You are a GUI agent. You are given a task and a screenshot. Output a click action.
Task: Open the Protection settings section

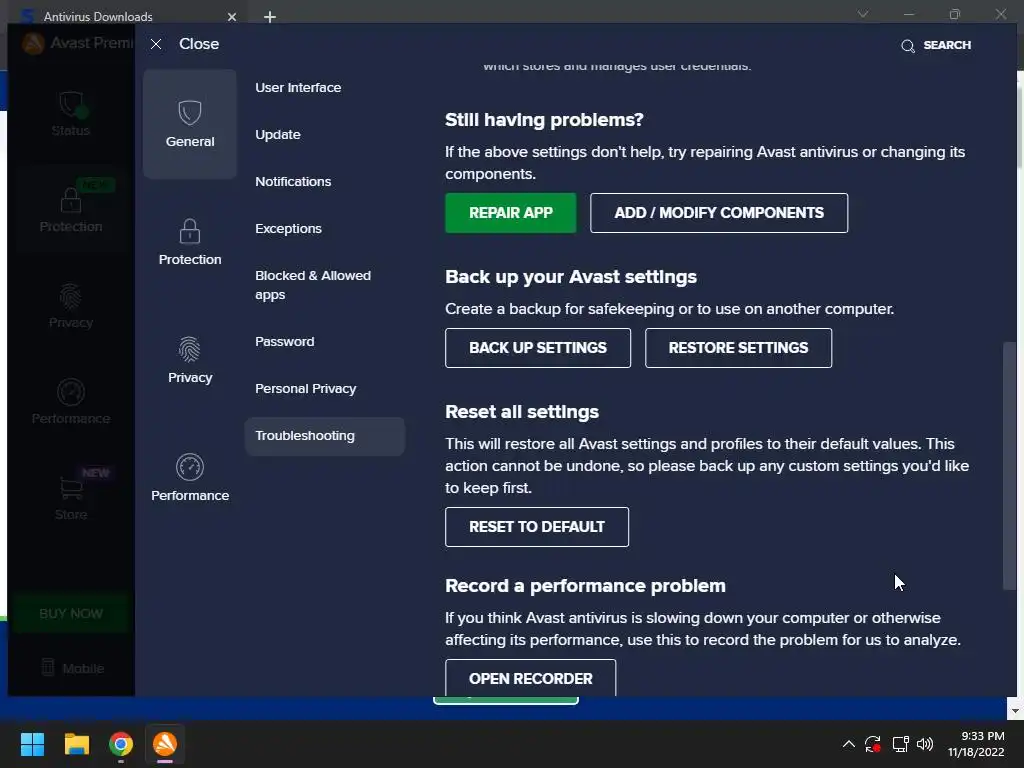click(189, 242)
